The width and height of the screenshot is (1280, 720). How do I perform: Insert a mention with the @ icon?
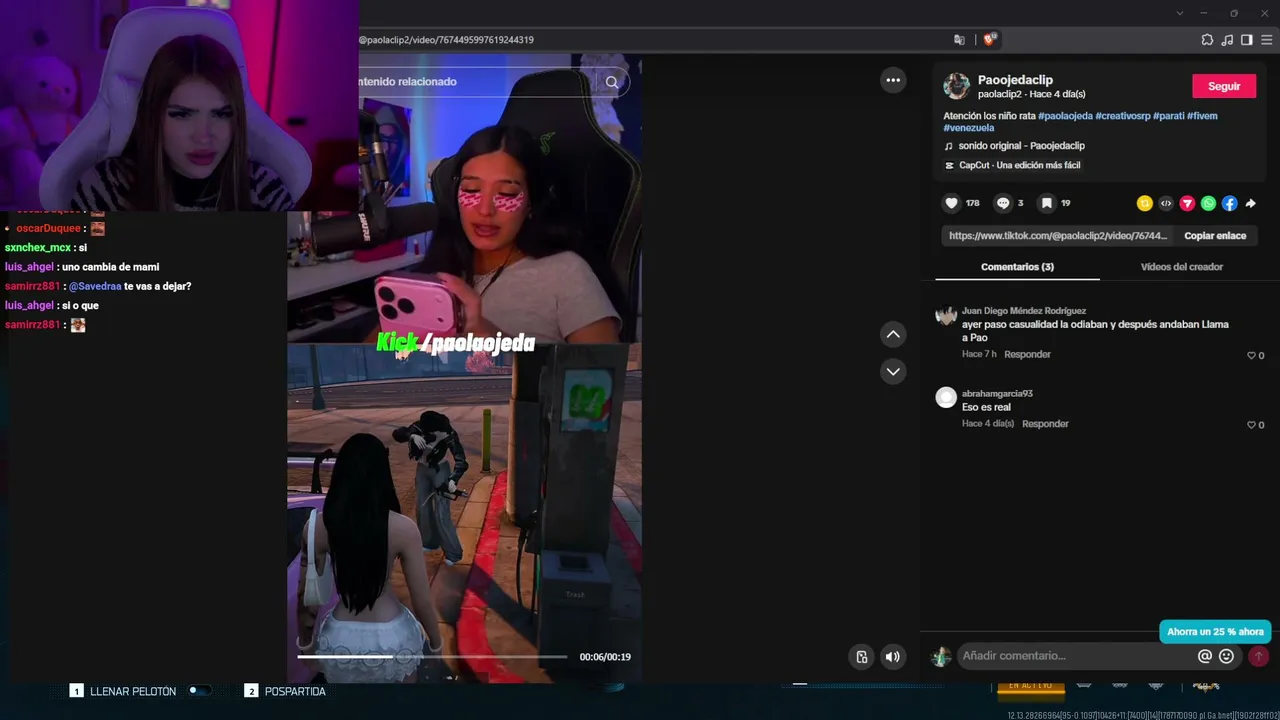tap(1205, 656)
